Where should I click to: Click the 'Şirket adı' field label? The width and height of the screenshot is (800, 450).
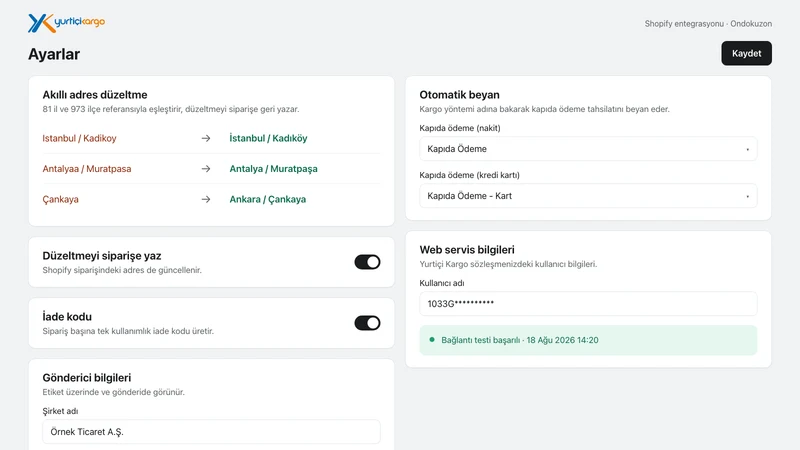[x=60, y=411]
